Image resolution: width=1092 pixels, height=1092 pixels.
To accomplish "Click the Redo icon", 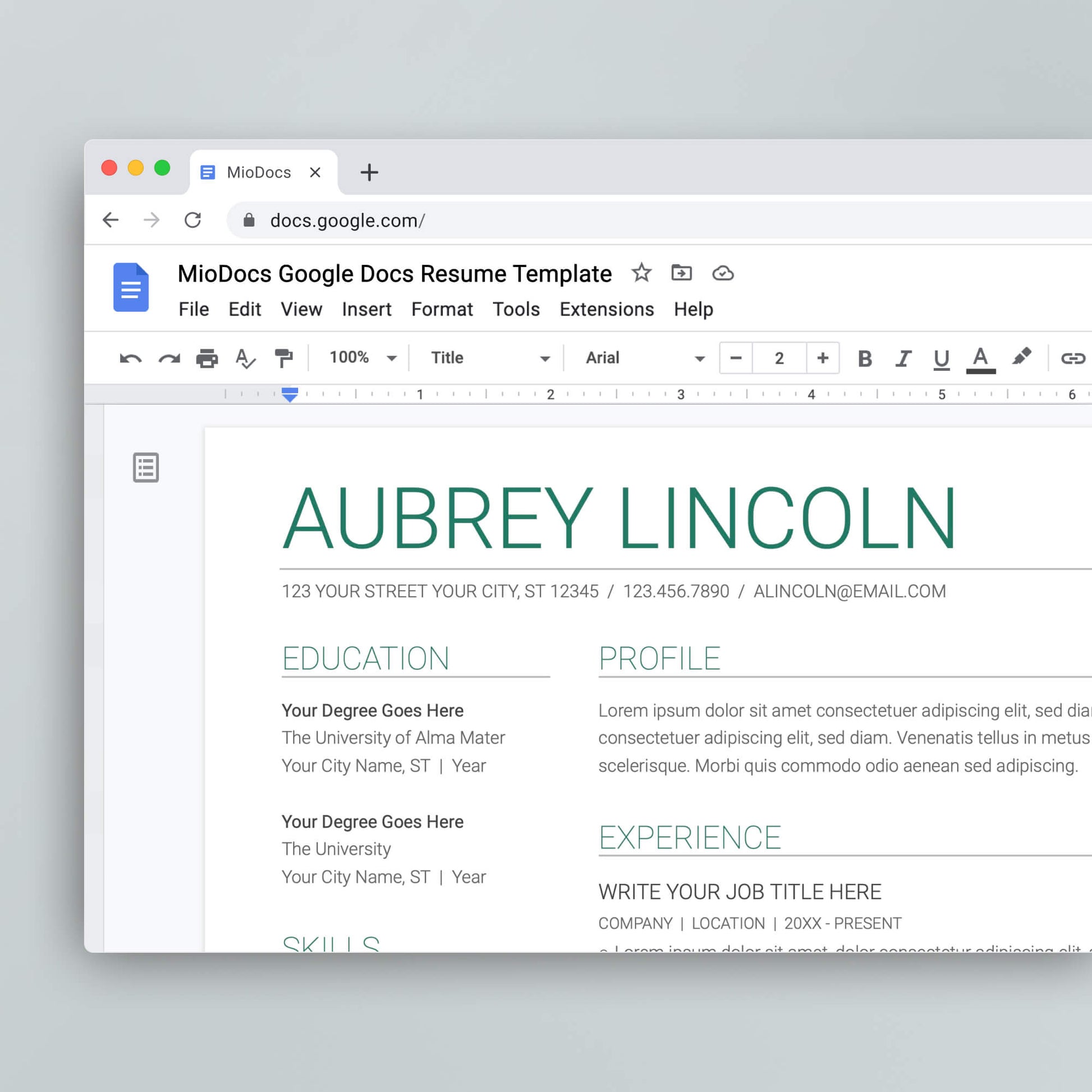I will click(169, 358).
